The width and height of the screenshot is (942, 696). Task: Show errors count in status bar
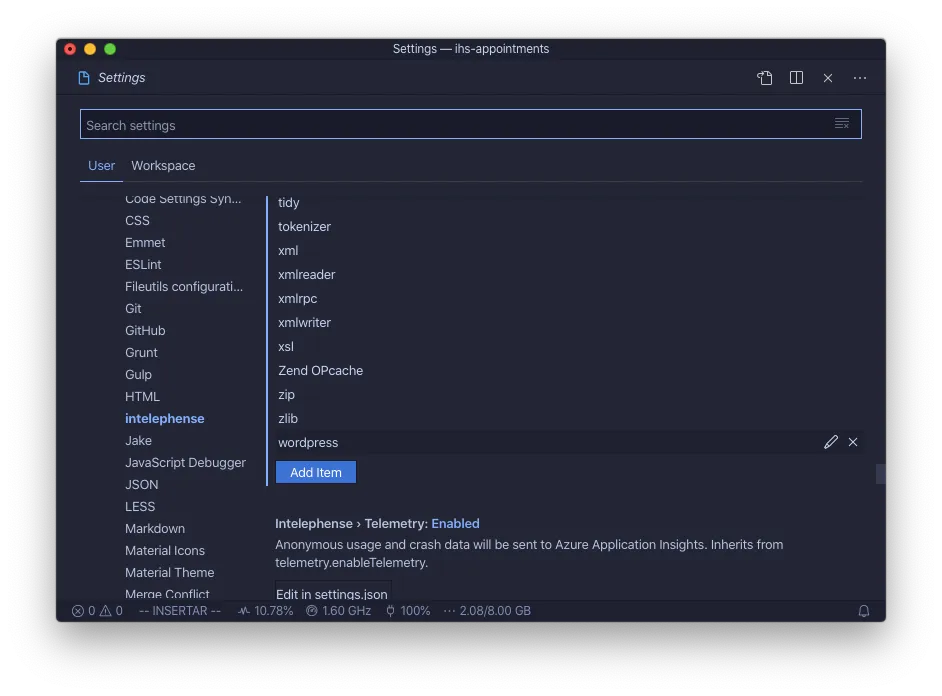tap(84, 611)
